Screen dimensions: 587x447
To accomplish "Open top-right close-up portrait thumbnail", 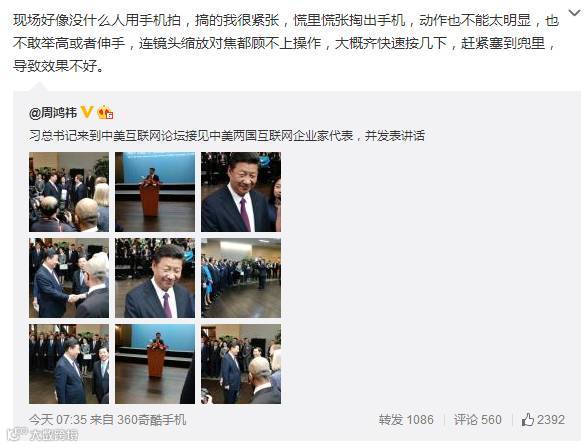I will point(241,192).
